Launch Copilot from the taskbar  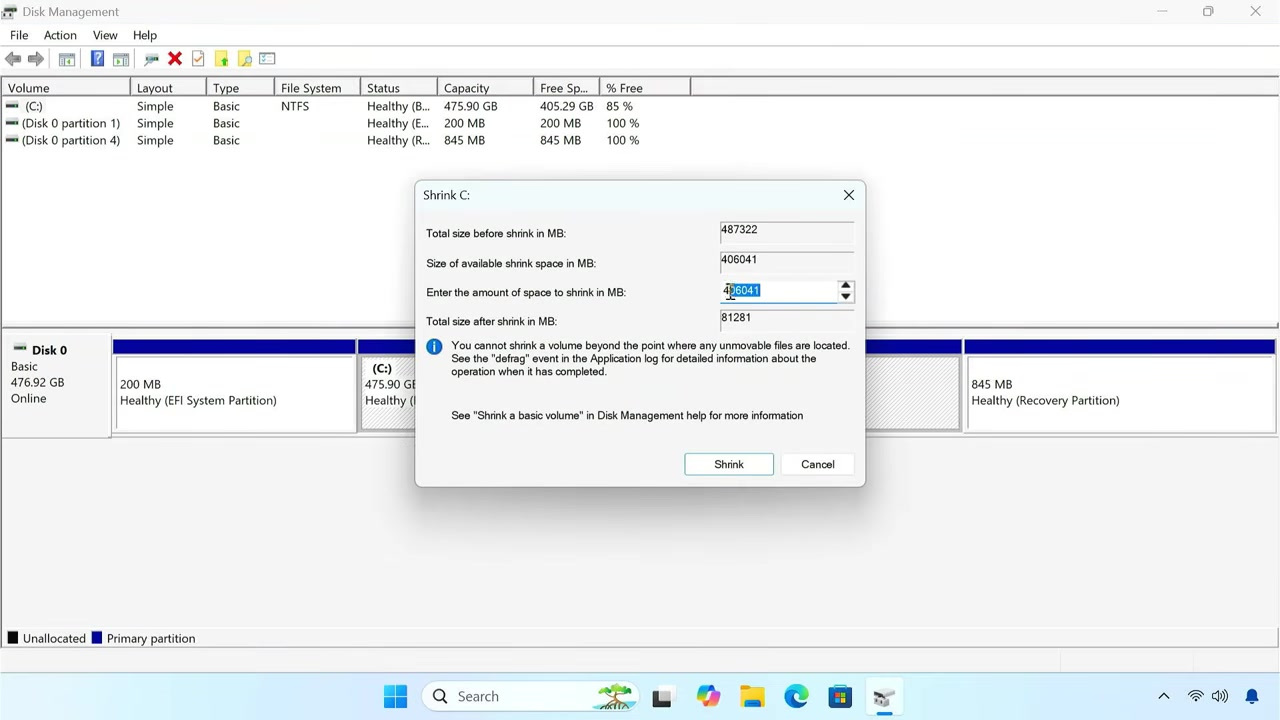pyautogui.click(x=708, y=696)
